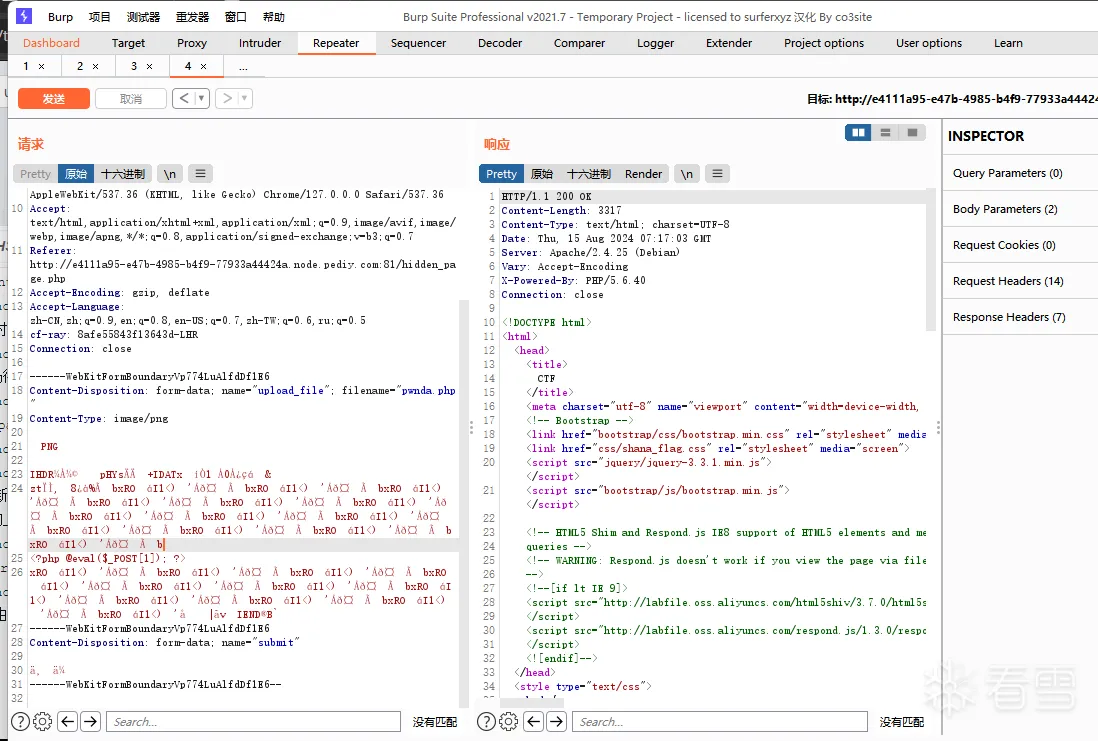Select response Render view
The height and width of the screenshot is (741, 1098).
[643, 174]
